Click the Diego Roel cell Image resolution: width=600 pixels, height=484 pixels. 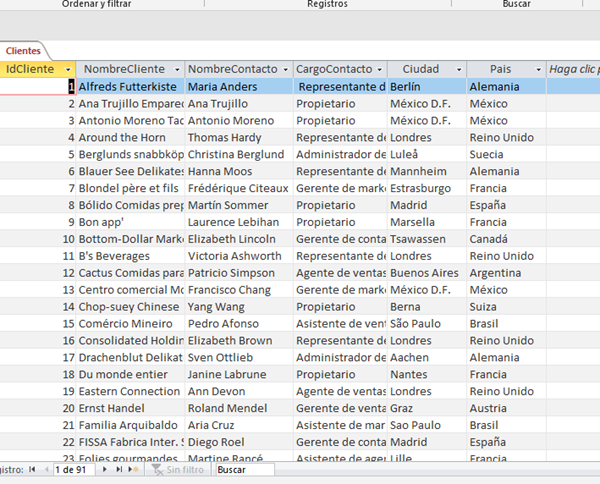click(x=239, y=442)
